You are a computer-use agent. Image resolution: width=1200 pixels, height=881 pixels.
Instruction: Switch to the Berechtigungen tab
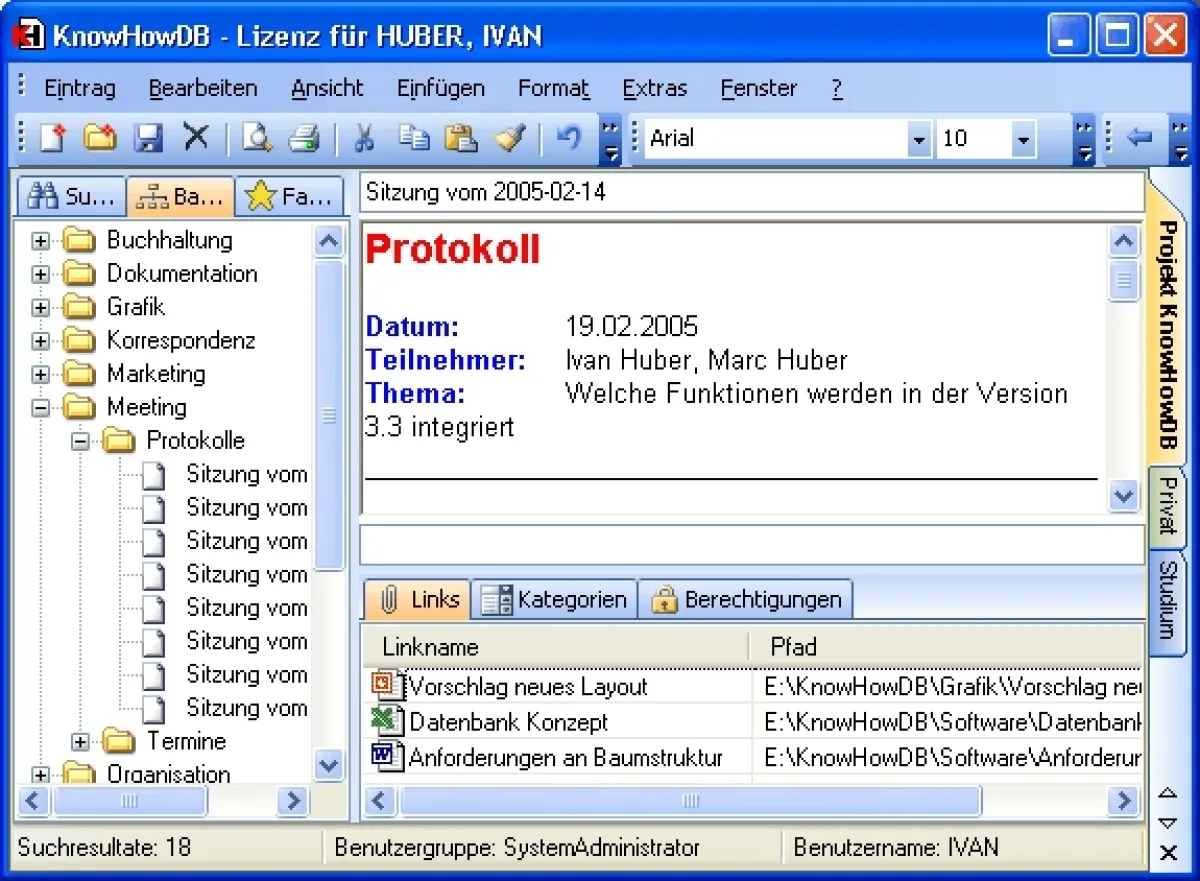tap(746, 600)
